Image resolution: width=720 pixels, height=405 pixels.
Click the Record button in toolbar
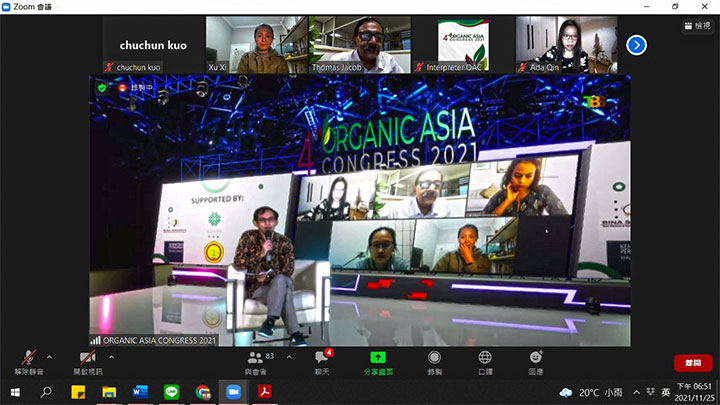[434, 362]
